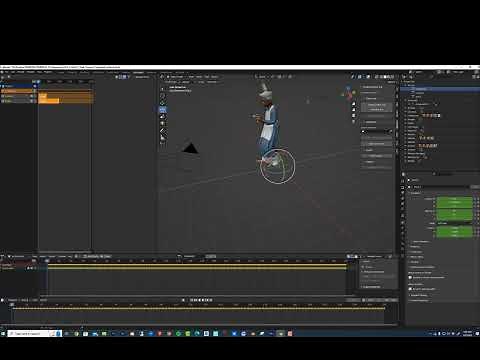Select the black camera object in viewport
Viewport: 480px width, 360px height.
pos(191,148)
